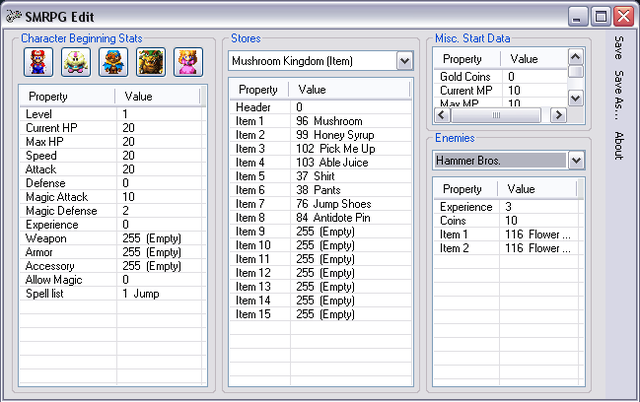640x402 pixels.
Task: Select the Mallow character icon
Action: click(x=76, y=62)
